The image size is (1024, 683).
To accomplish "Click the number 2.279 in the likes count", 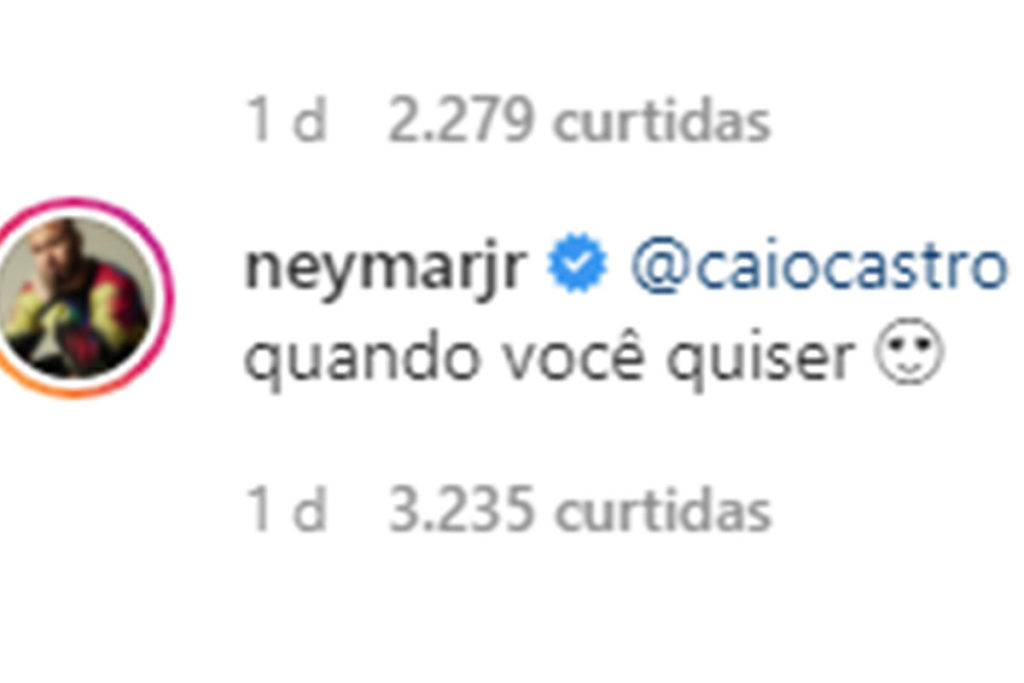I will (x=461, y=120).
